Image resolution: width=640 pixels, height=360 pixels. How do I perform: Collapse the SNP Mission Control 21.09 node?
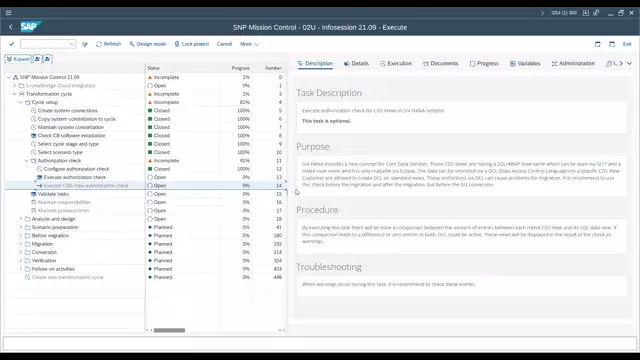[9, 77]
